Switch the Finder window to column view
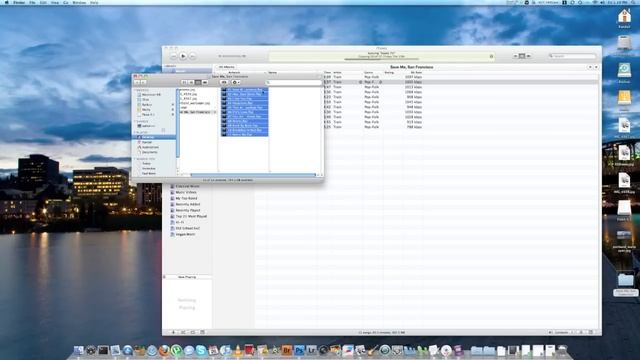Image resolution: width=640 pixels, height=360 pixels. coord(198,82)
